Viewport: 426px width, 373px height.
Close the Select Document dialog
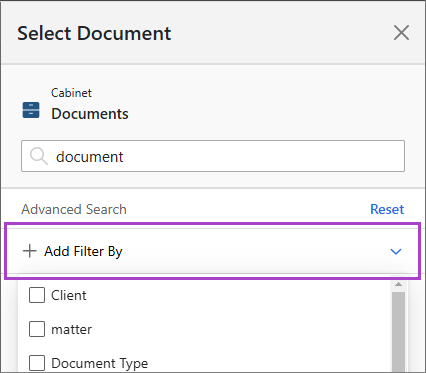[401, 33]
